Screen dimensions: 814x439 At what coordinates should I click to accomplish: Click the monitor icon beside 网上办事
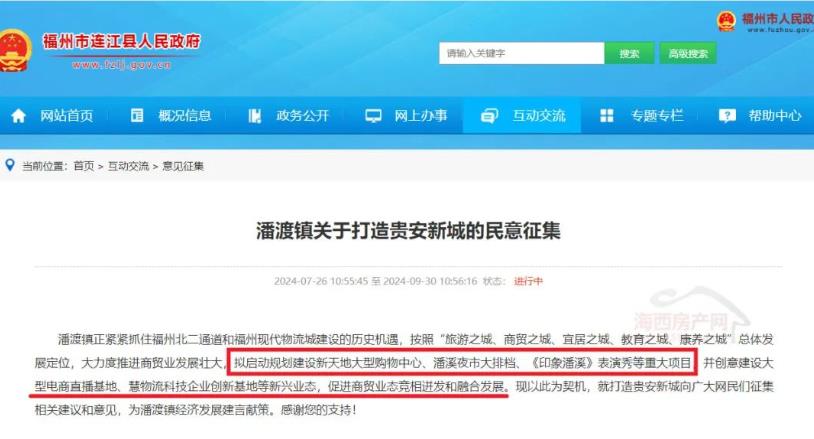pos(373,116)
